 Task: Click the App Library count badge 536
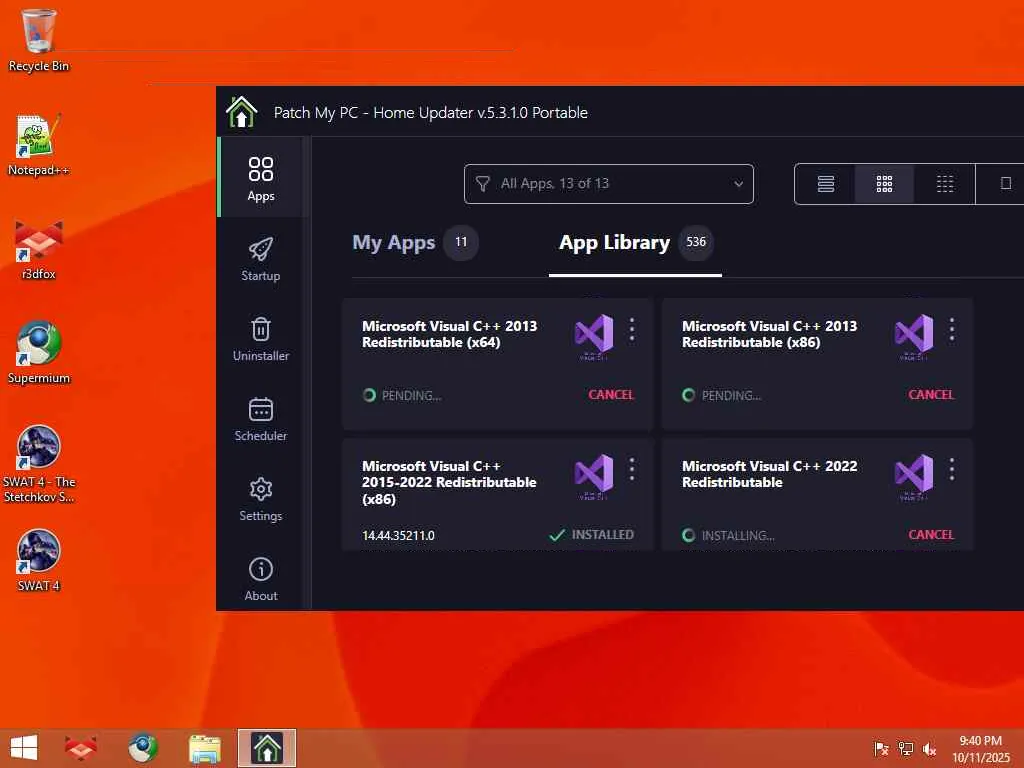[696, 242]
